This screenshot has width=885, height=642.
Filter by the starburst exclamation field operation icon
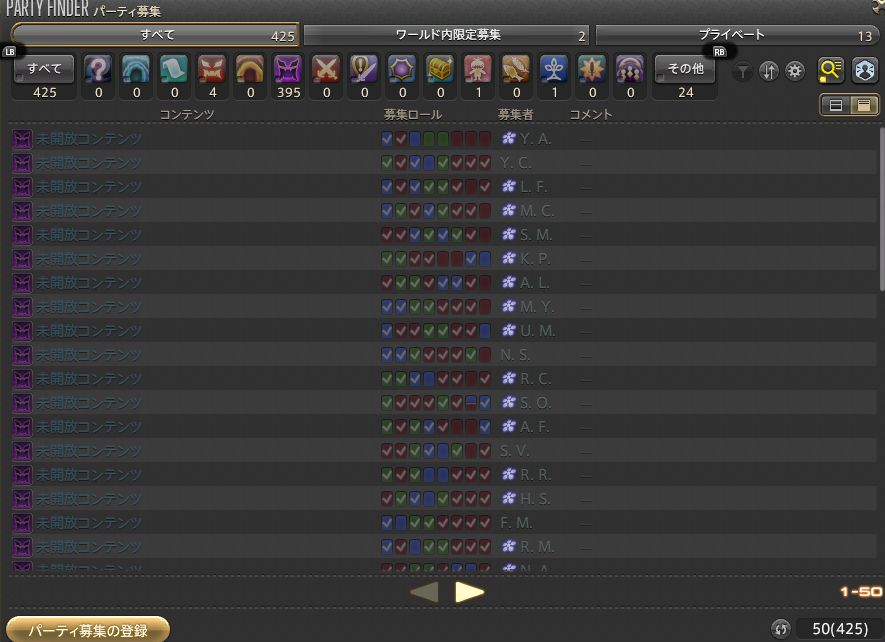click(592, 69)
